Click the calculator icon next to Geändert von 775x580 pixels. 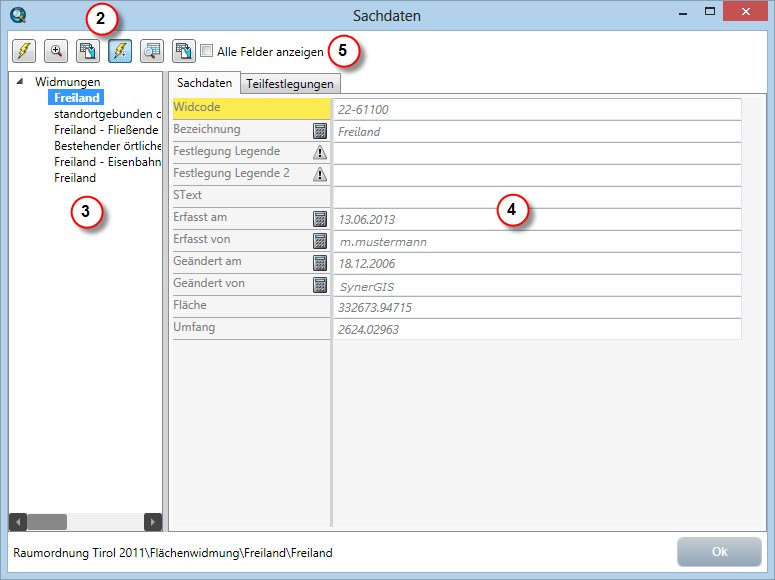pos(320,285)
